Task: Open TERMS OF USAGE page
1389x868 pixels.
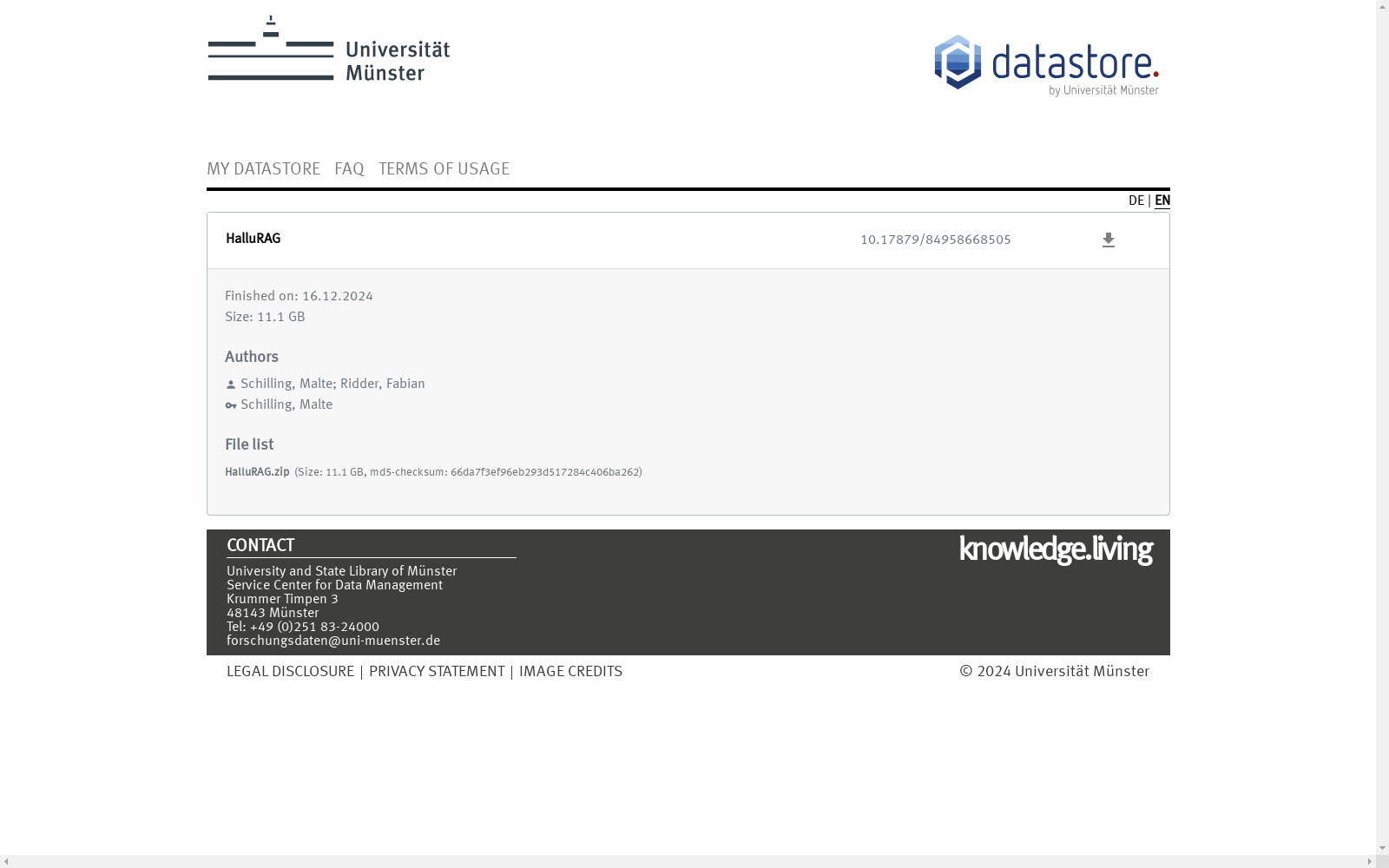Action: point(444,169)
